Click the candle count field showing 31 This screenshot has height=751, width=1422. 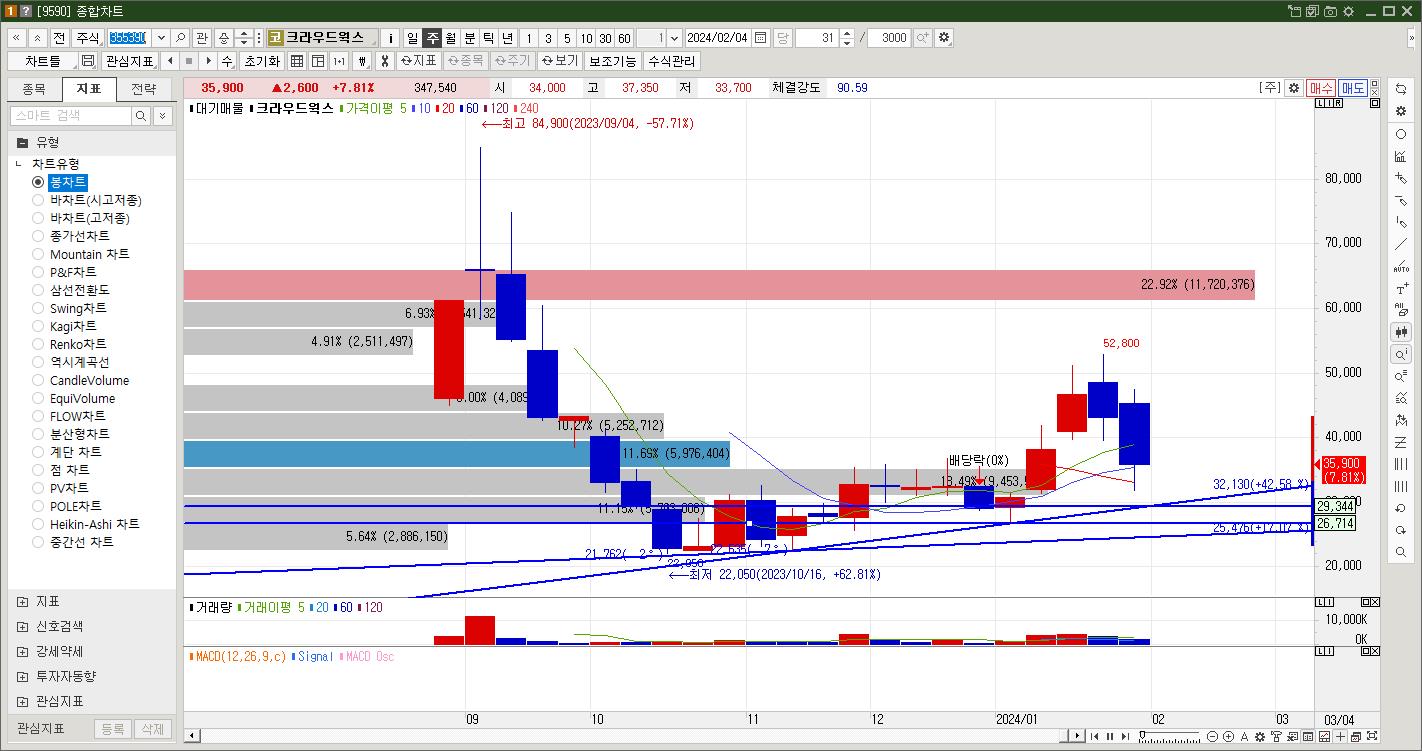point(817,38)
